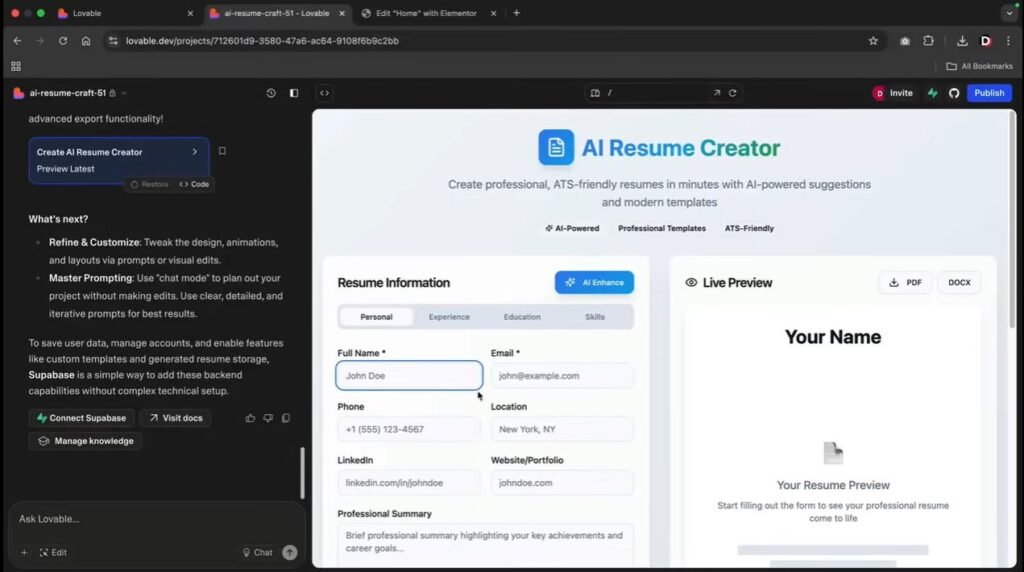Screen dimensions: 1024x572
Task: Open the browser tab search dropdown
Action: click(1009, 13)
